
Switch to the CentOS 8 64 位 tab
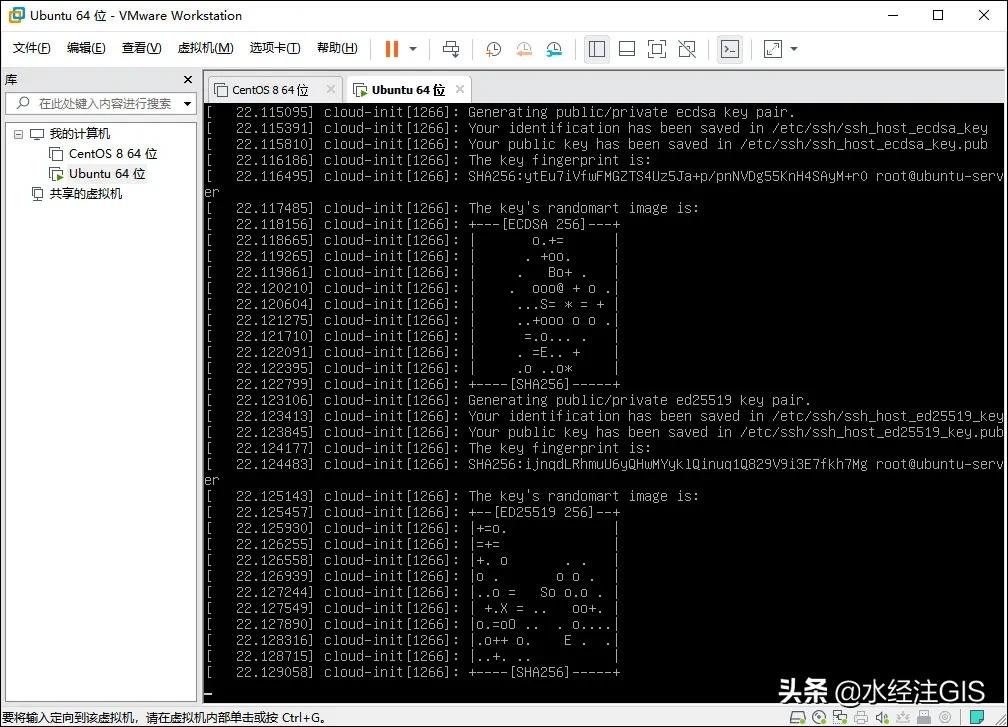tap(268, 88)
